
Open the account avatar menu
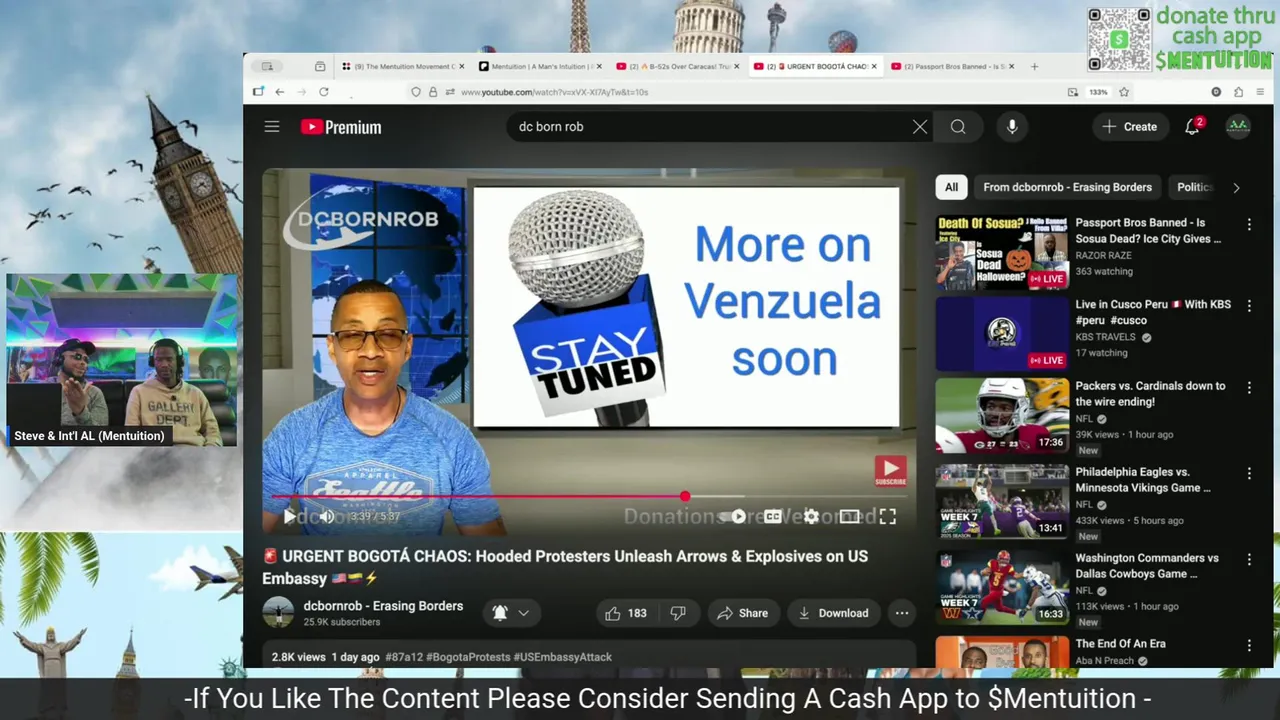tap(1238, 127)
